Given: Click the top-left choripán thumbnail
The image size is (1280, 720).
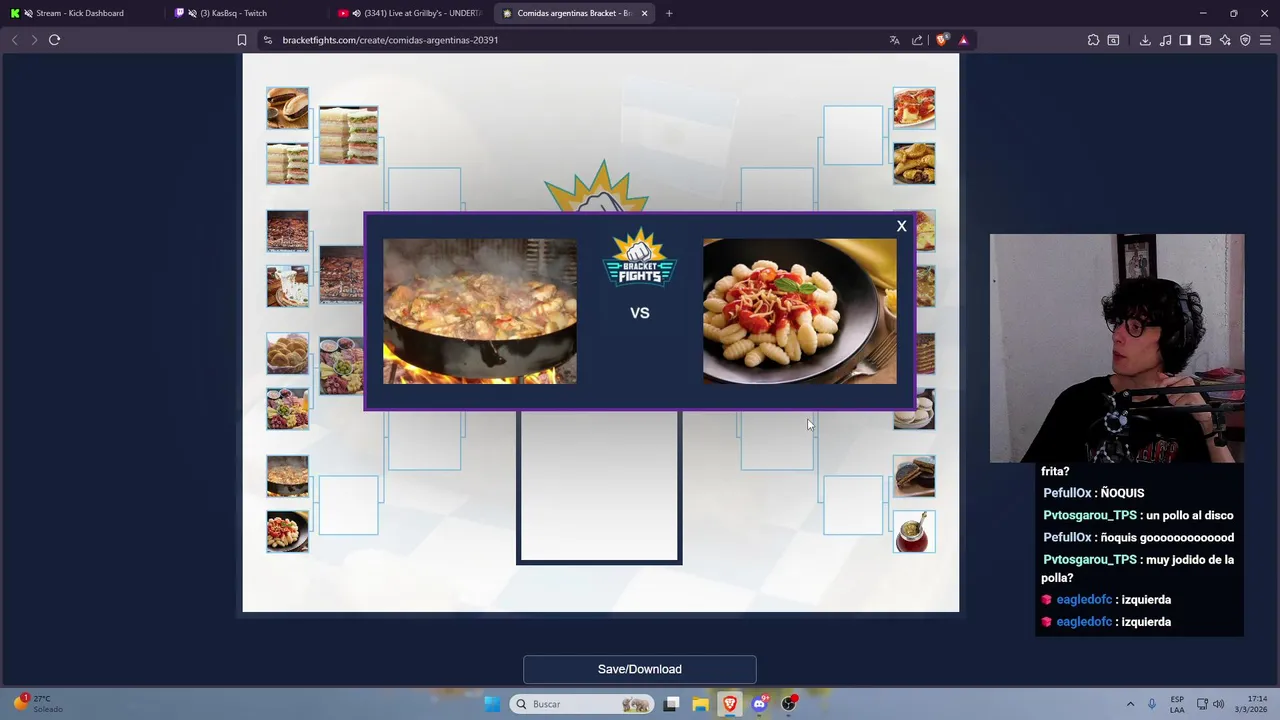Looking at the screenshot, I should pyautogui.click(x=287, y=108).
